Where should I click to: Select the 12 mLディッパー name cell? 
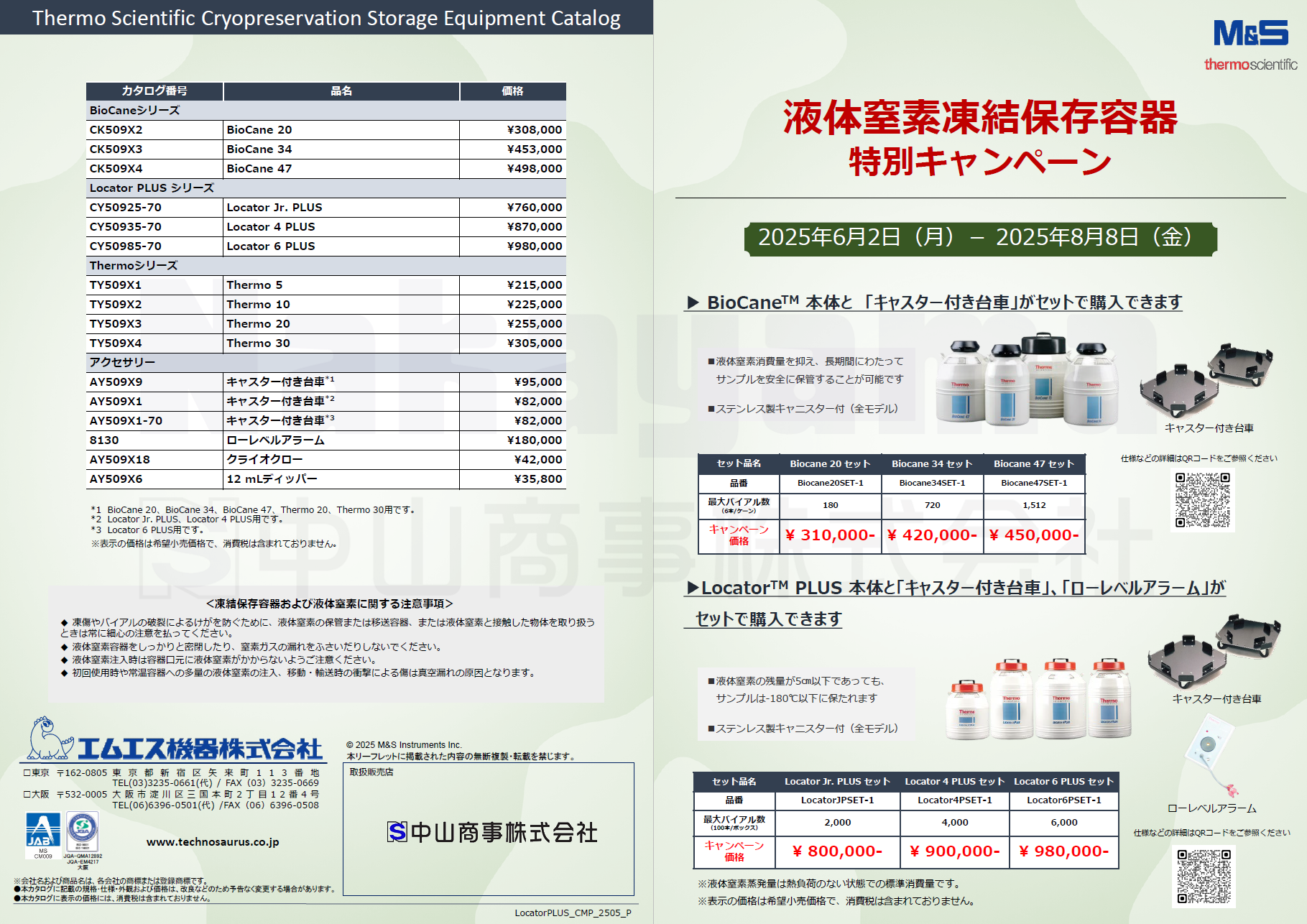341,479
